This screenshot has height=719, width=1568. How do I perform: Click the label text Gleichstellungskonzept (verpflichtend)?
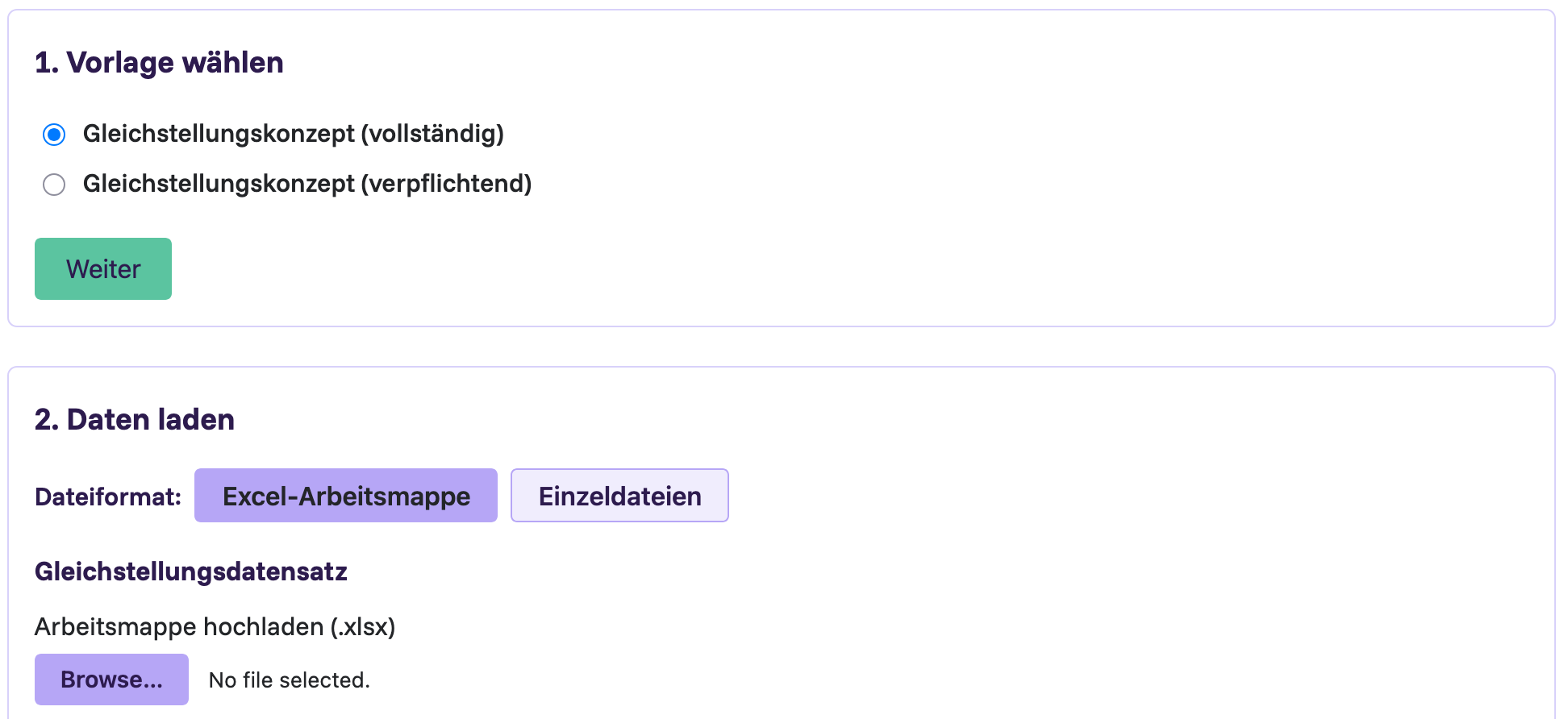click(307, 184)
